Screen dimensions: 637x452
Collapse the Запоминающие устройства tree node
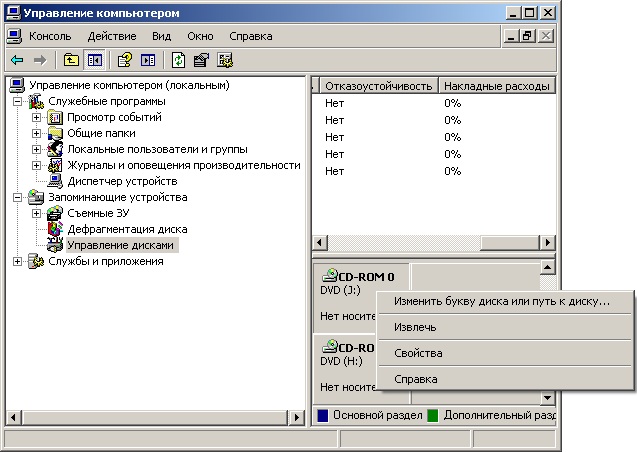[x=18, y=197]
